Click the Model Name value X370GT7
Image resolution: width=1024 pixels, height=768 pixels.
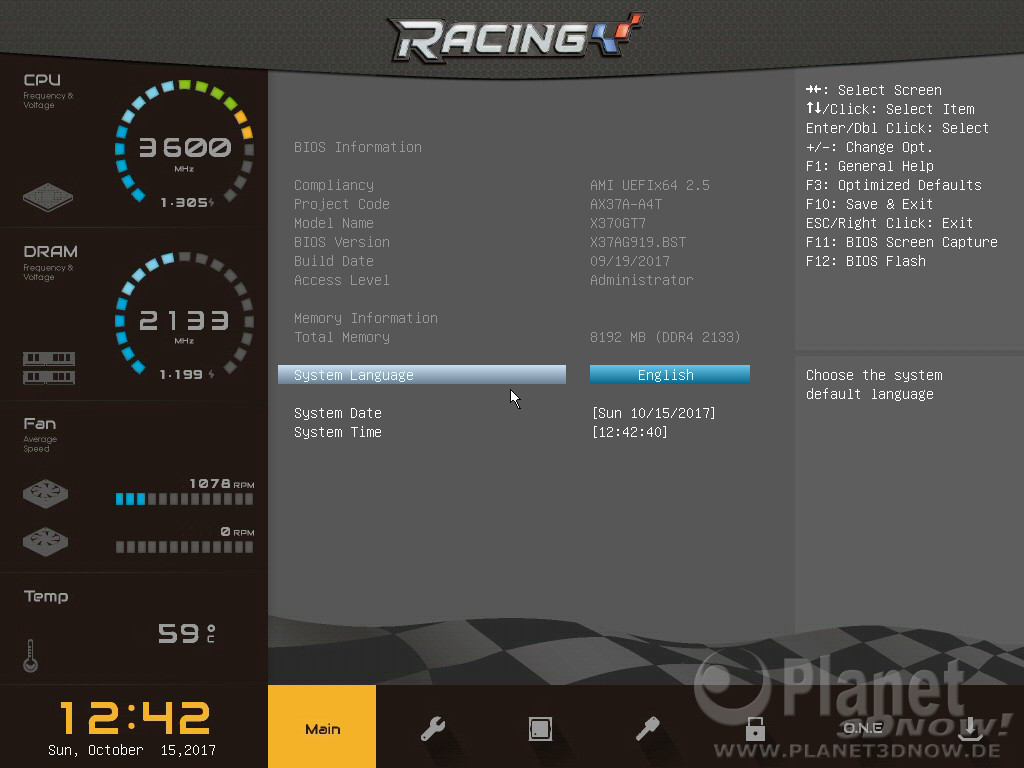pos(618,223)
